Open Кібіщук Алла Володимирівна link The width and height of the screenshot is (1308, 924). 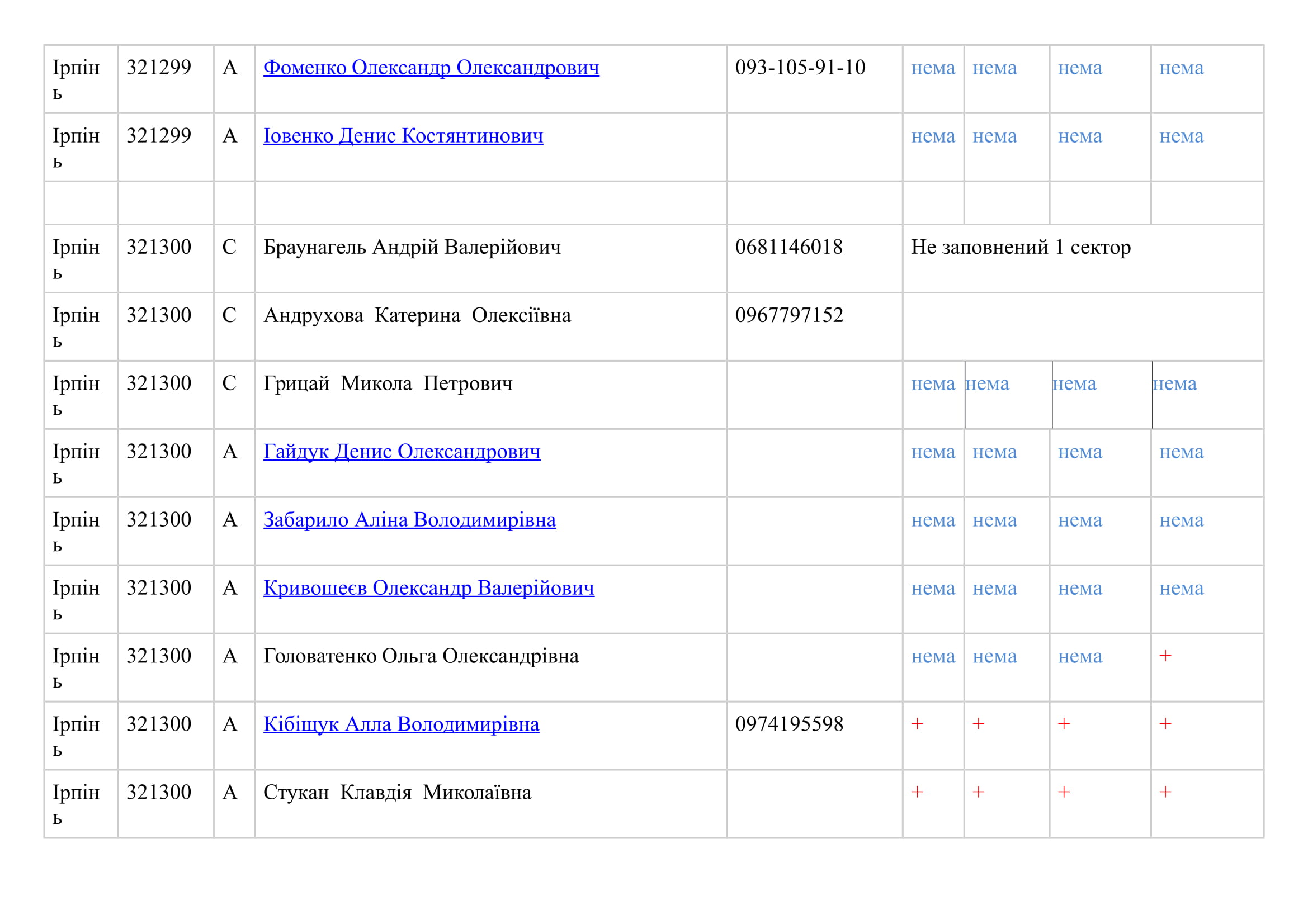click(x=401, y=724)
